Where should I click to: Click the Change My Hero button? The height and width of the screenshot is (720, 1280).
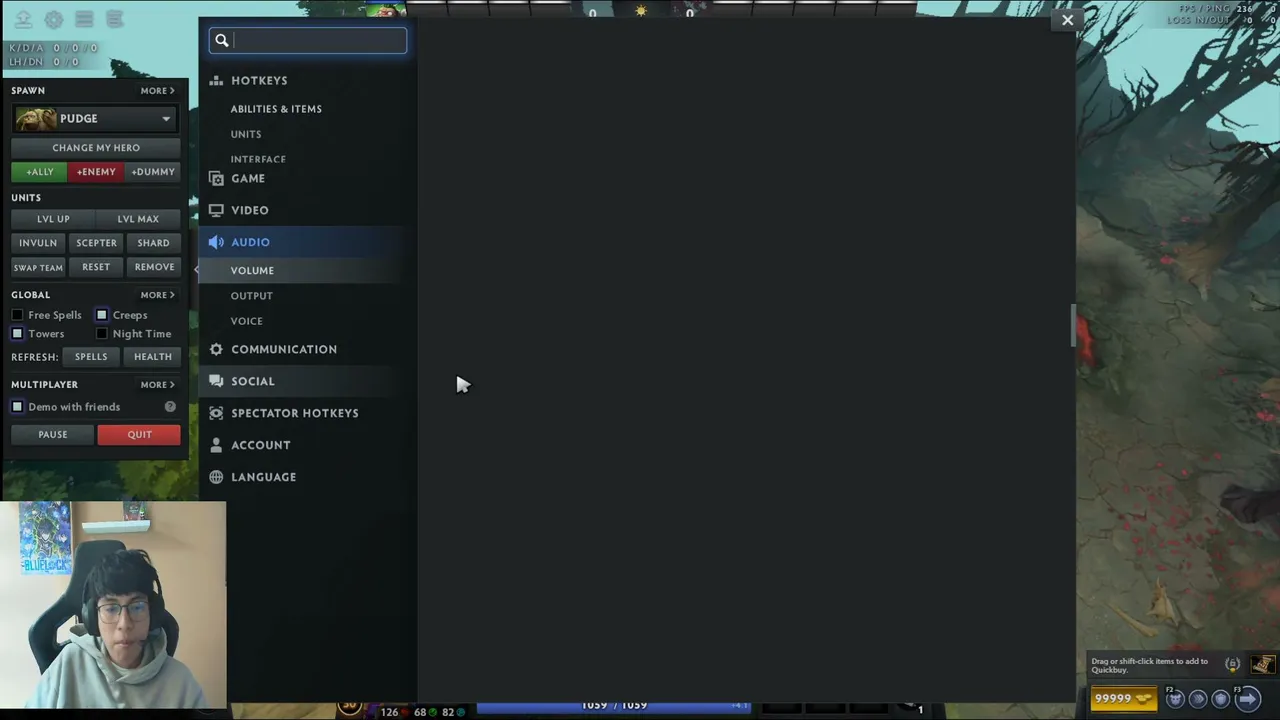96,148
